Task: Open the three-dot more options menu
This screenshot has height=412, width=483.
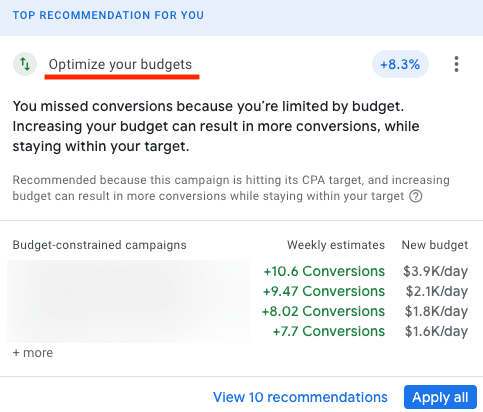Action: click(456, 64)
